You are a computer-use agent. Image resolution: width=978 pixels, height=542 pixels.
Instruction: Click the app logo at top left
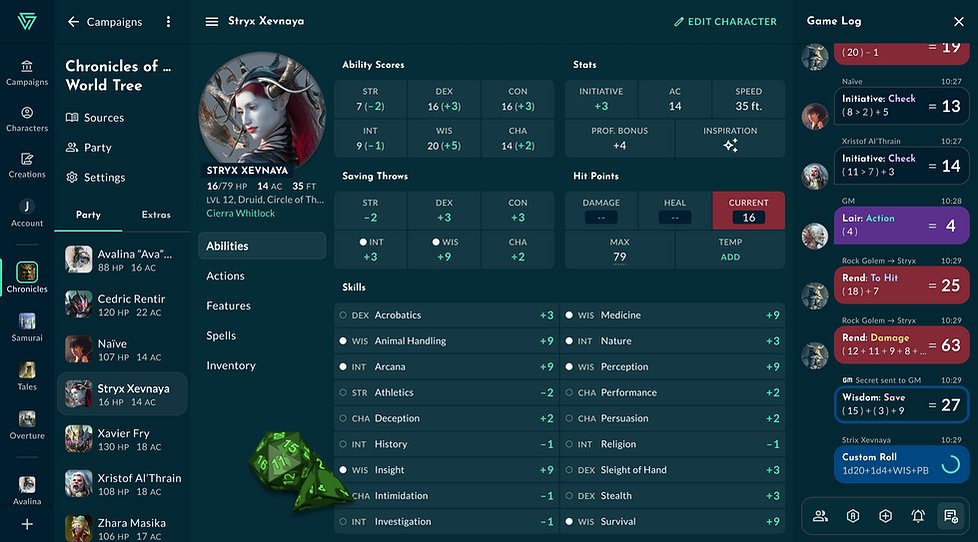click(27, 22)
